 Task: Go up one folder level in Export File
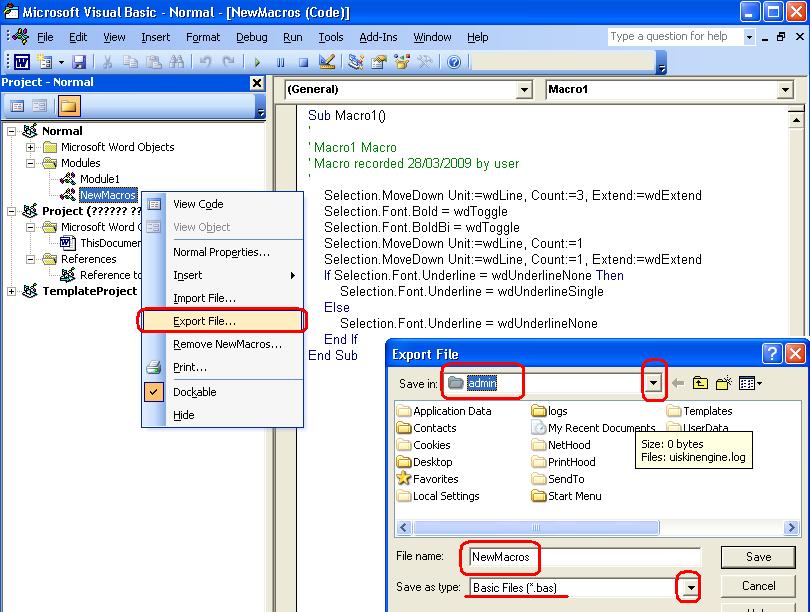point(700,383)
